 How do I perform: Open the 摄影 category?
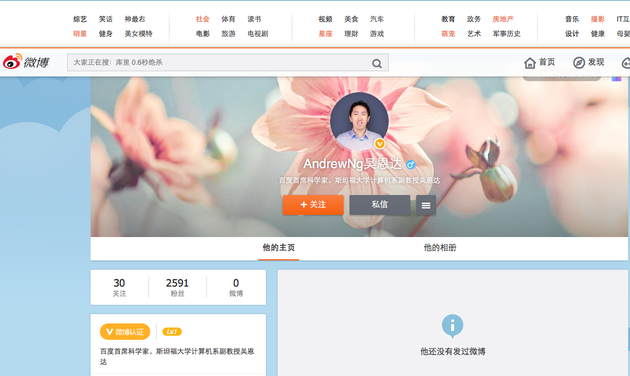point(597,19)
